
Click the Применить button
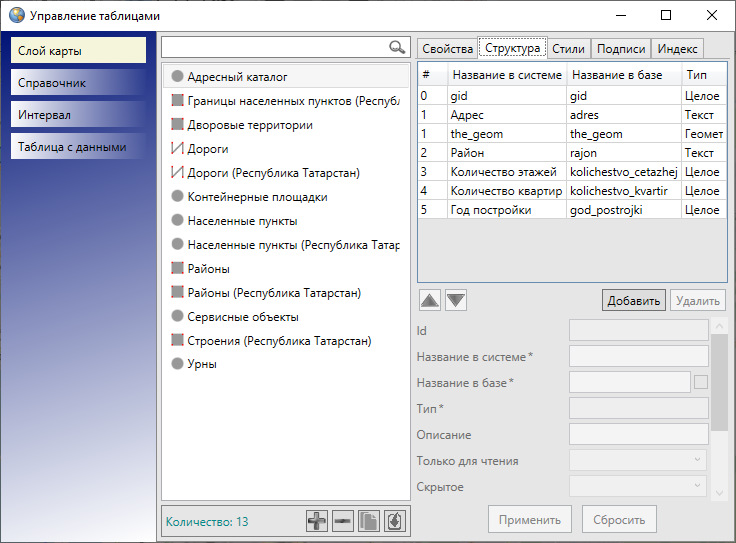point(531,520)
